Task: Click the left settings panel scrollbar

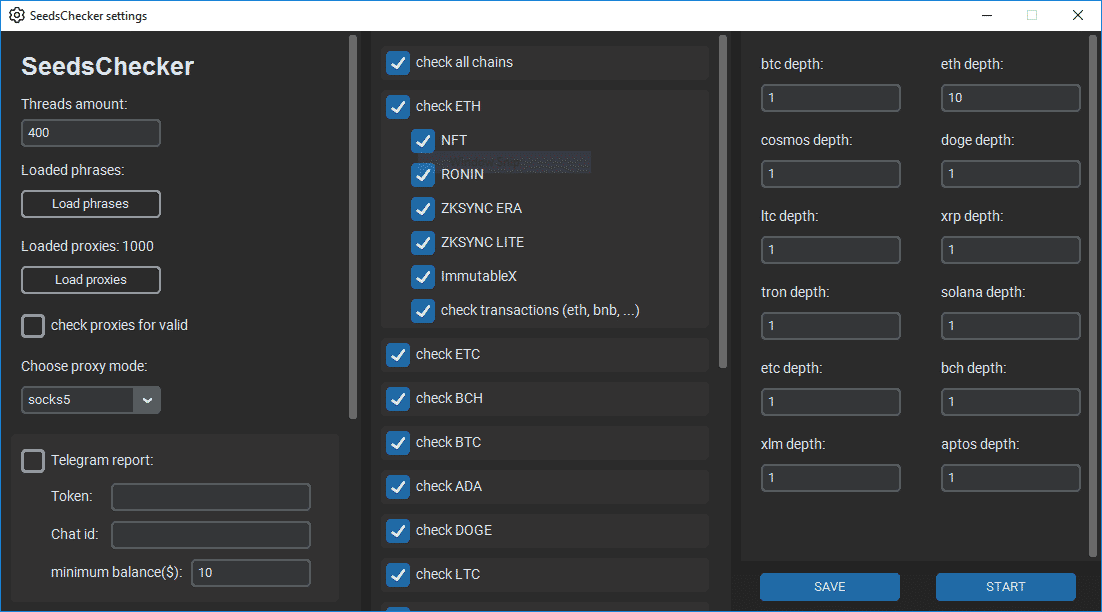Action: 352,226
